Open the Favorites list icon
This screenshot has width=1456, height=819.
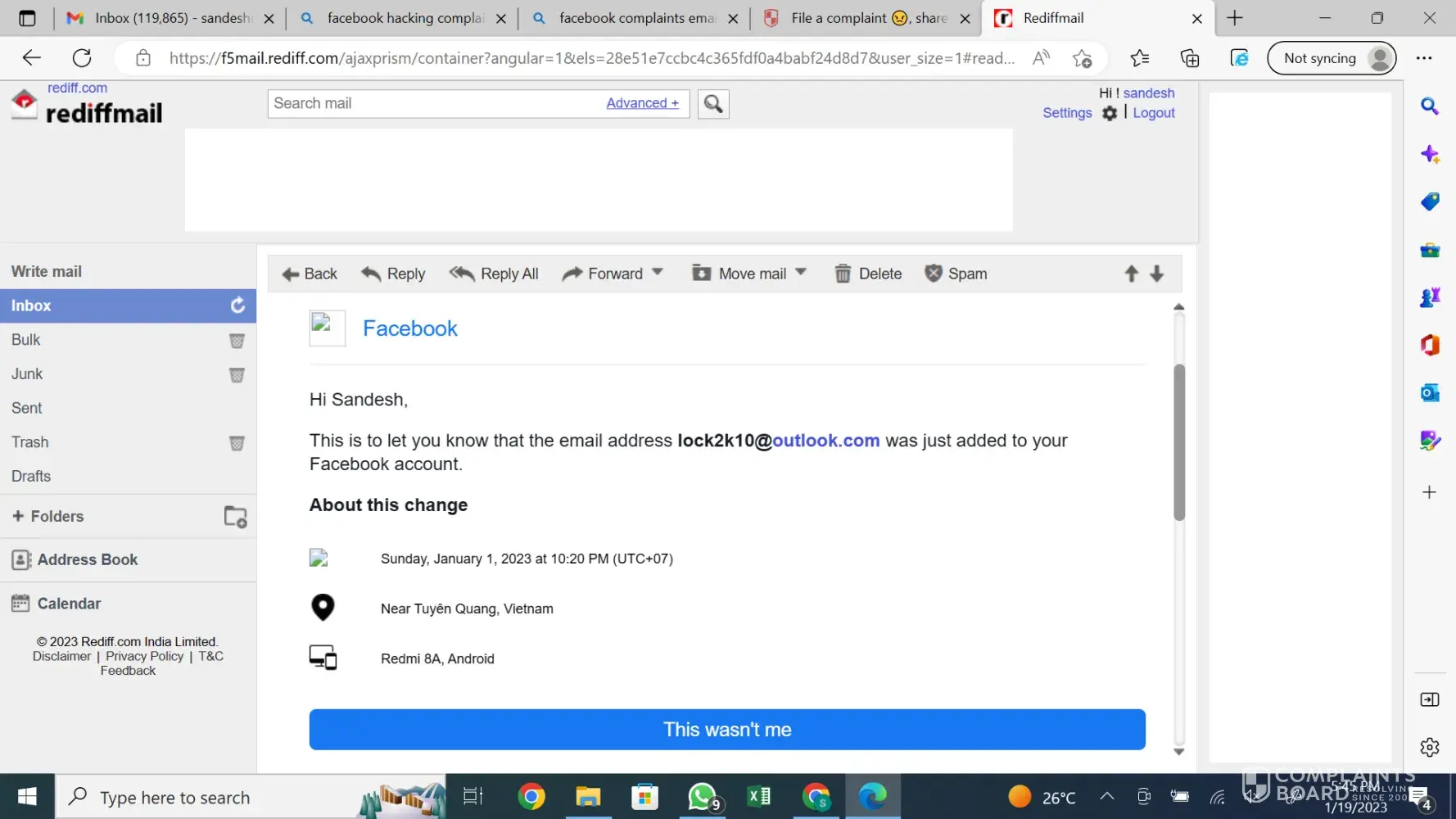(x=1139, y=58)
